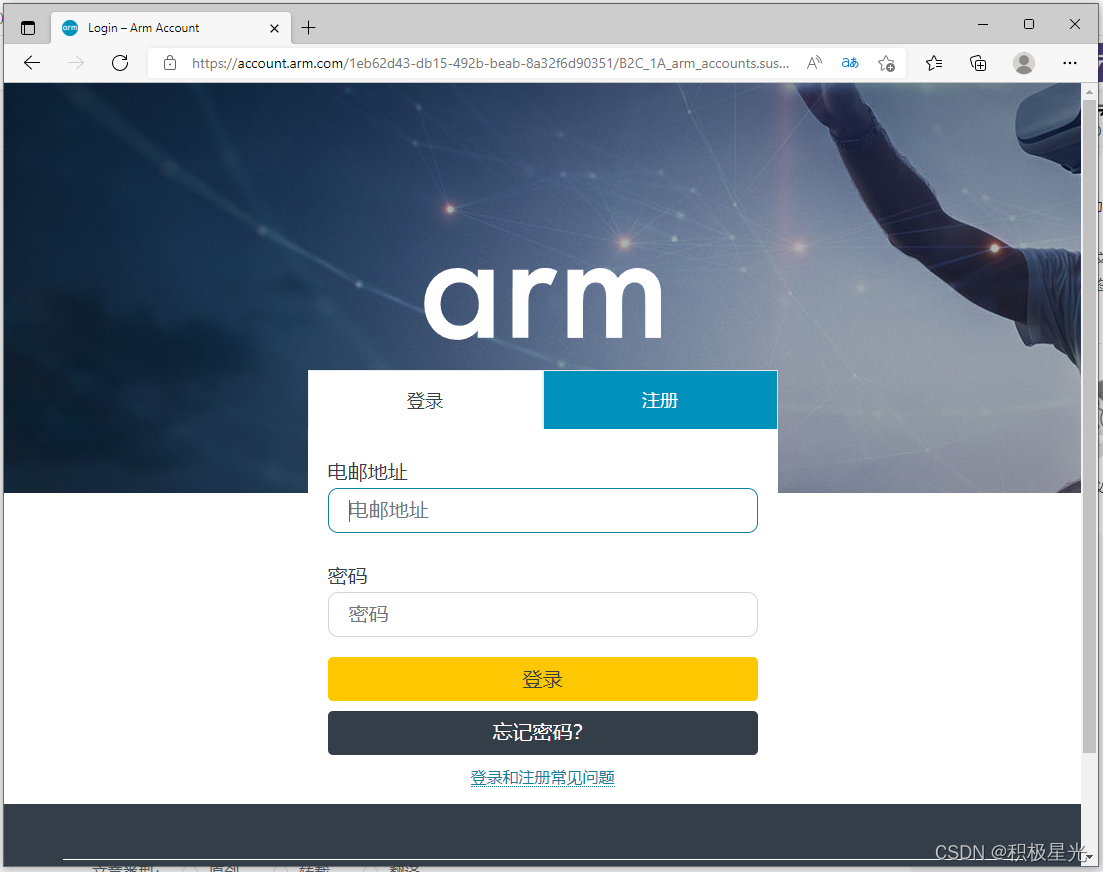Viewport: 1103px width, 872px height.
Task: Click the 忘记密码? button
Action: (542, 733)
